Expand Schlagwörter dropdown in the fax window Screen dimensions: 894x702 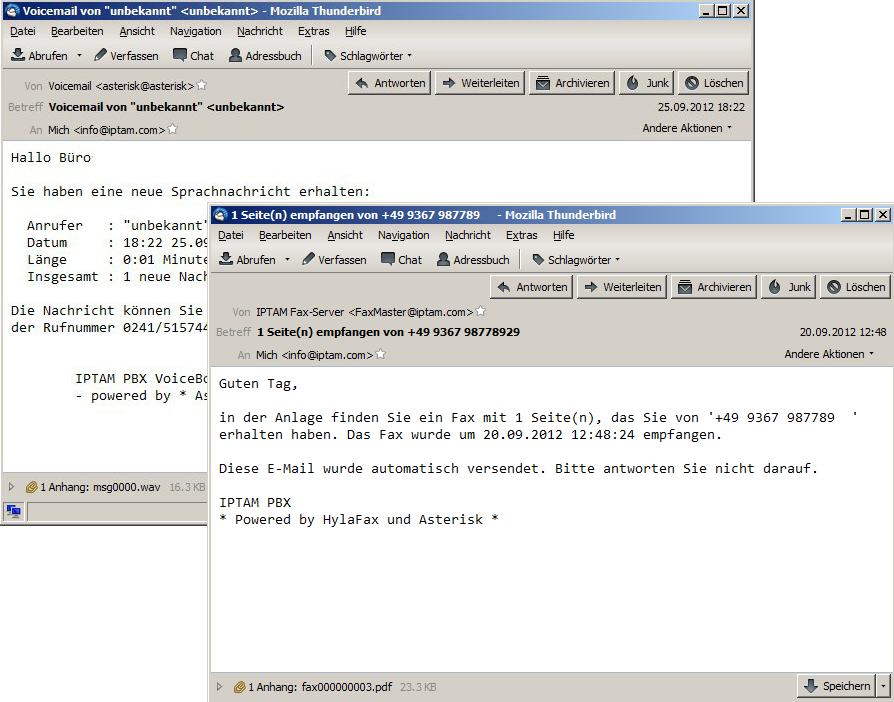[577, 260]
